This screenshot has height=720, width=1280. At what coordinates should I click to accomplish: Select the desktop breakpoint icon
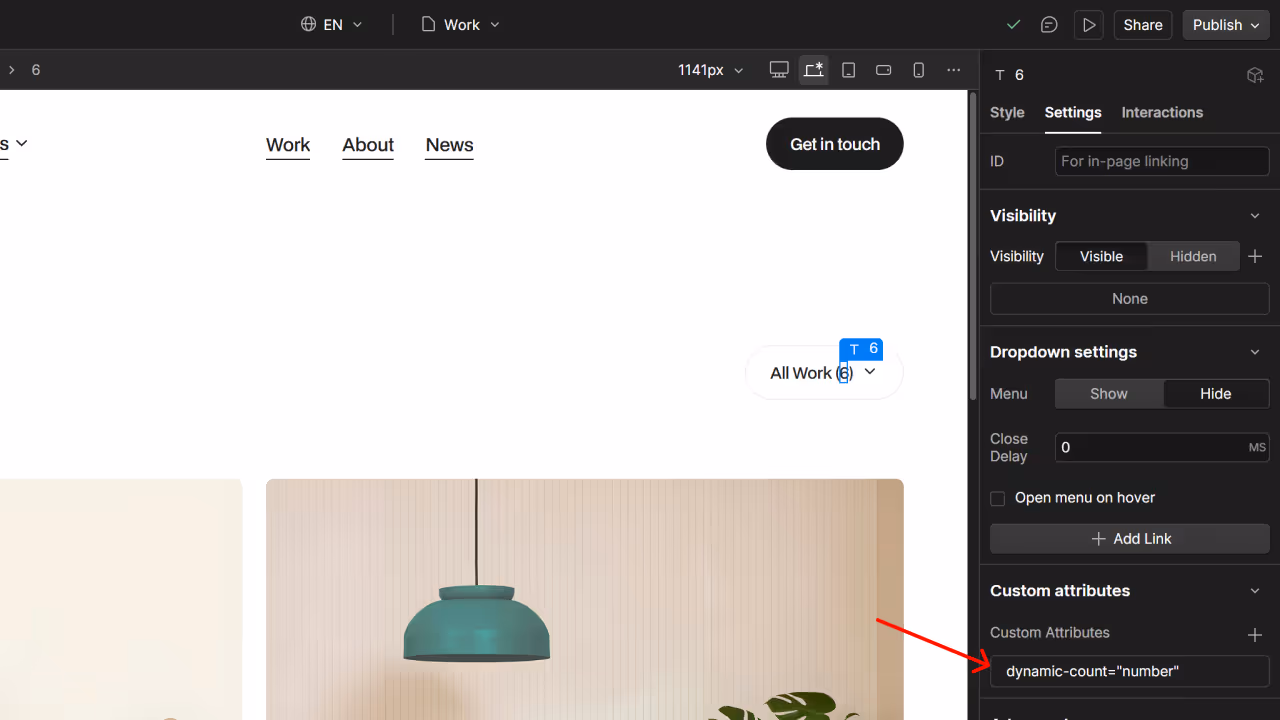tap(778, 70)
